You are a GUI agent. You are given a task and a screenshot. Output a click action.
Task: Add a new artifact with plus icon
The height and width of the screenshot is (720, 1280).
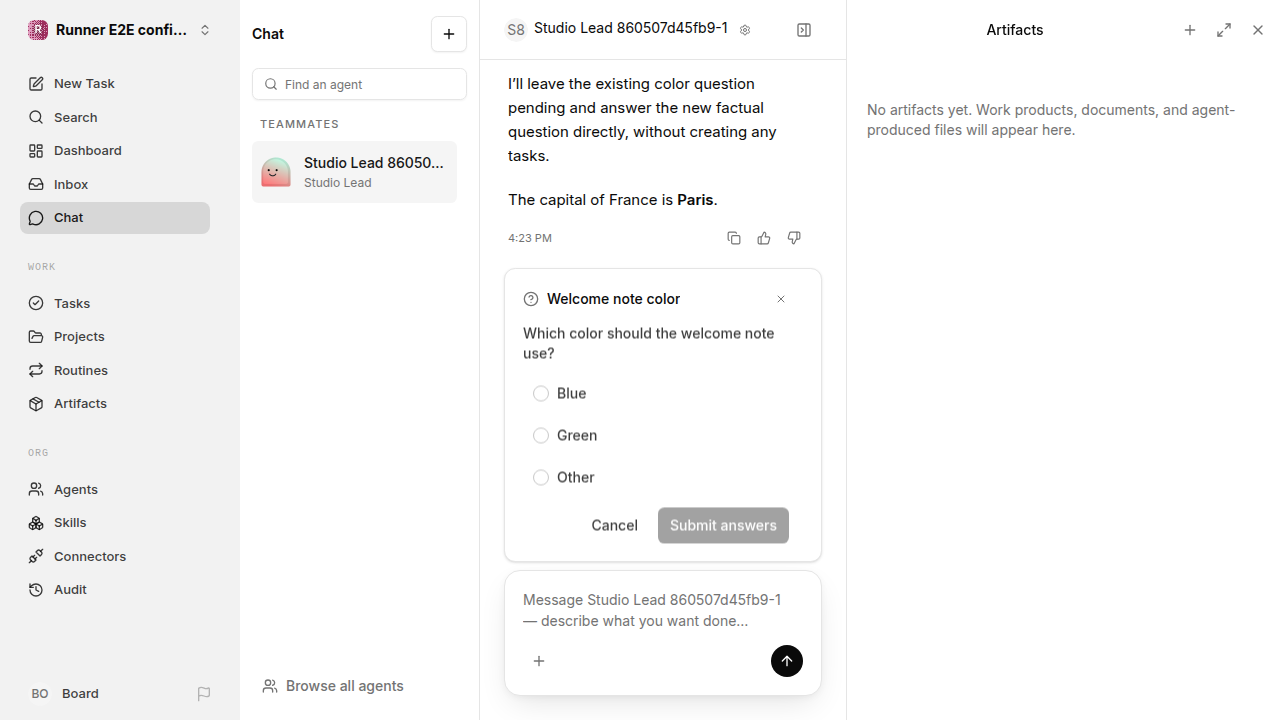pyautogui.click(x=1190, y=30)
